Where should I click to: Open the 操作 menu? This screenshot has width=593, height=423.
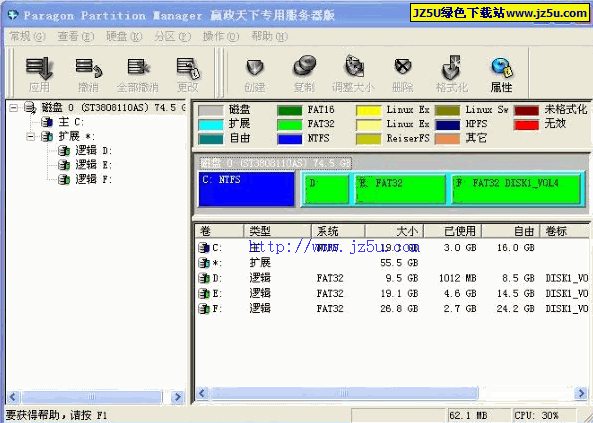[x=221, y=37]
